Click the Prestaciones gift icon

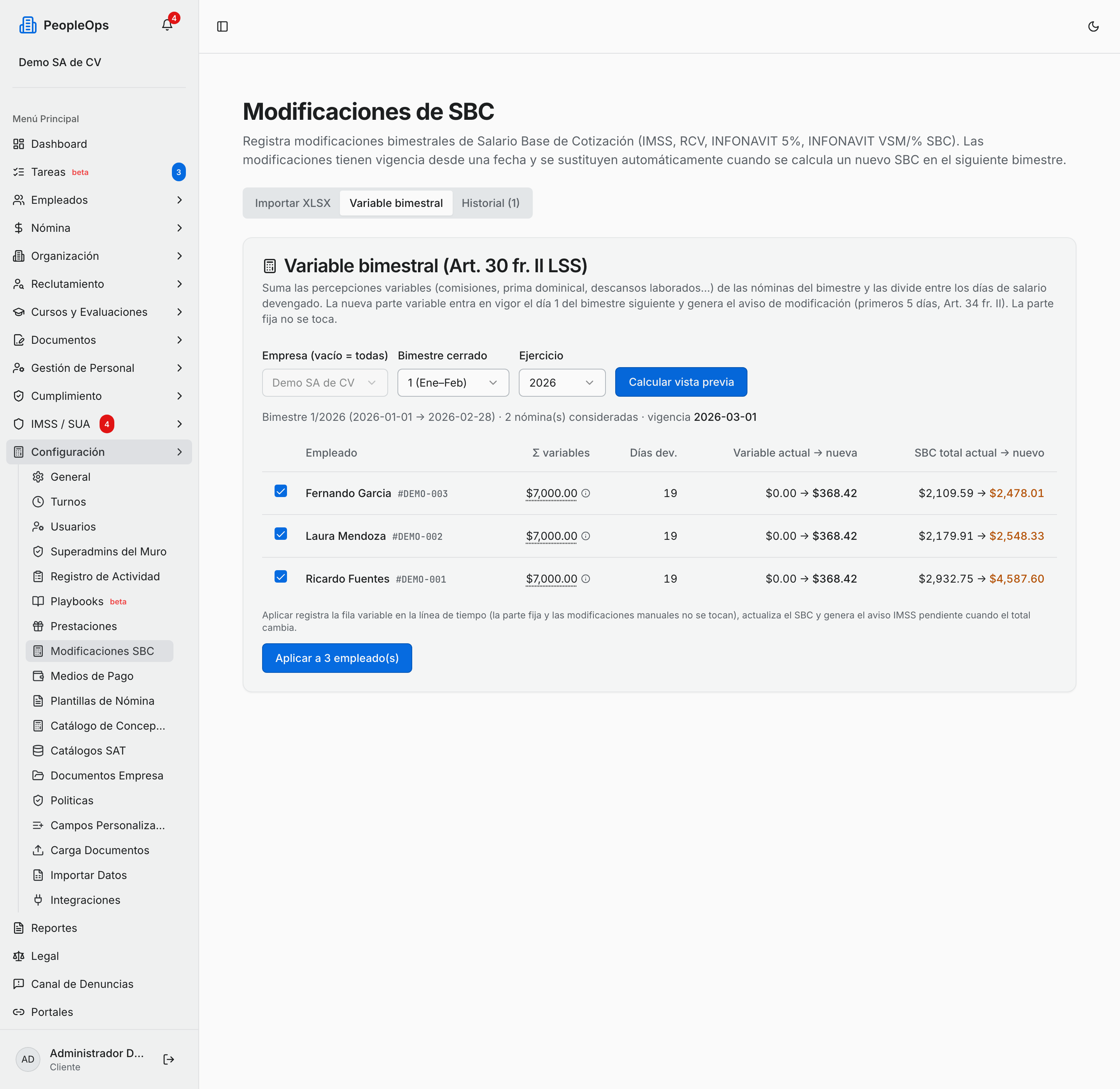click(38, 626)
